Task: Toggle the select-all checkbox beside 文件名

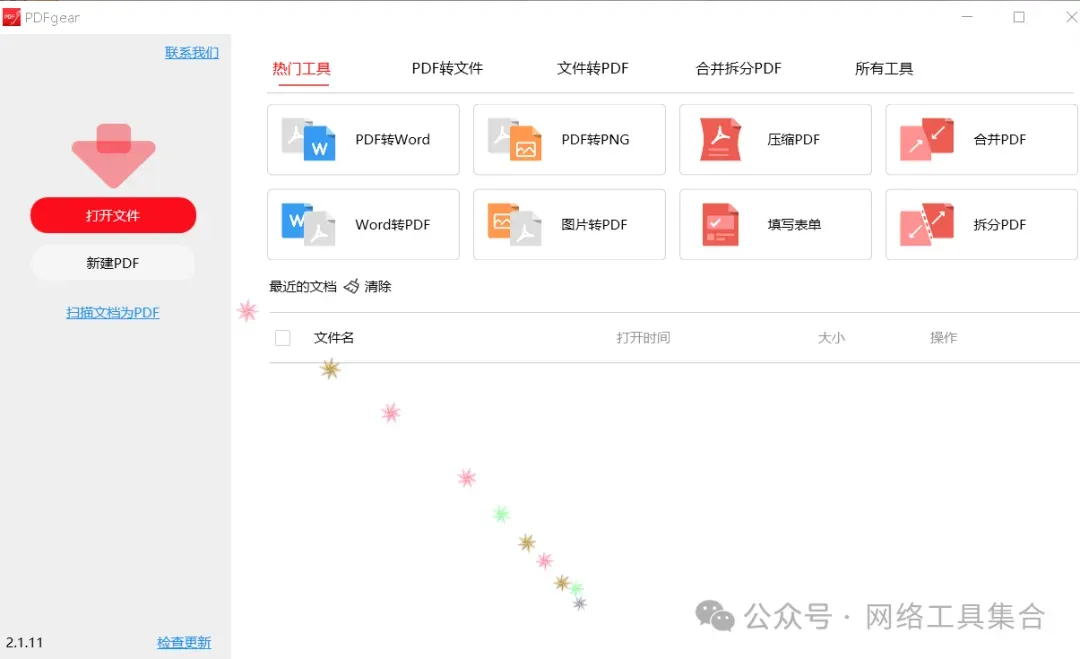Action: [282, 338]
